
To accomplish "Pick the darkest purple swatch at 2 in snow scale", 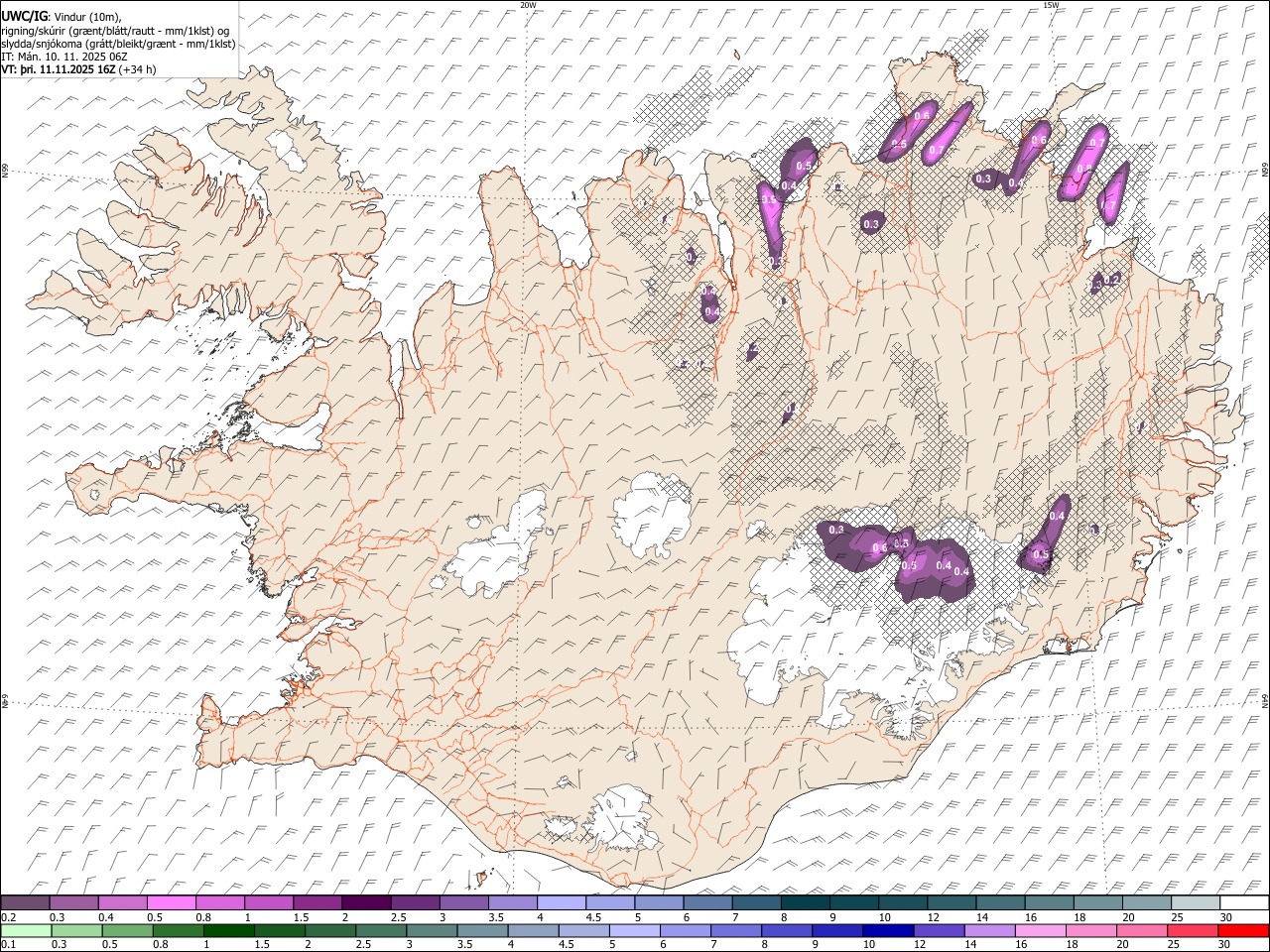I will coord(365,902).
